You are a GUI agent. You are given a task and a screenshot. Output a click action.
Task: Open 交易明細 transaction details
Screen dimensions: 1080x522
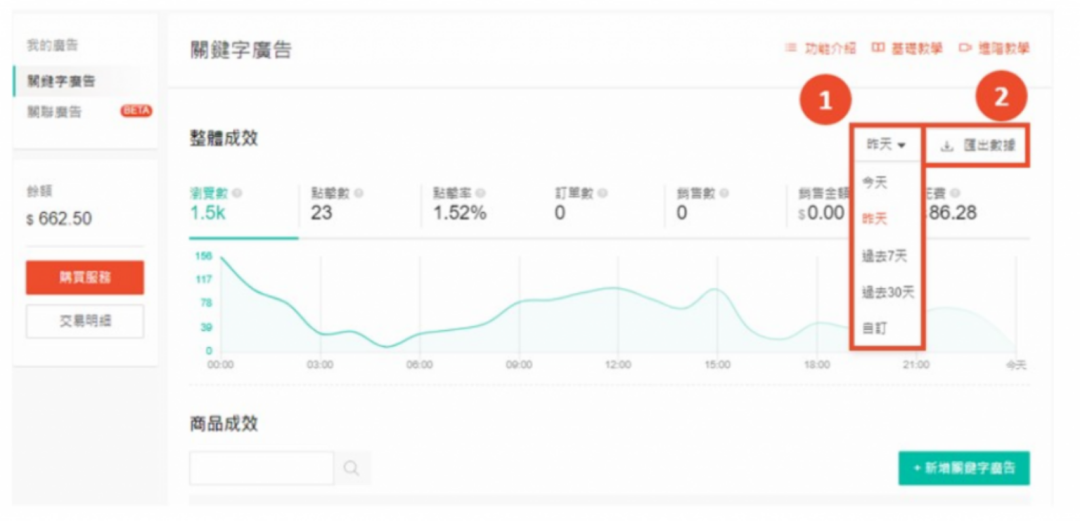point(85,322)
